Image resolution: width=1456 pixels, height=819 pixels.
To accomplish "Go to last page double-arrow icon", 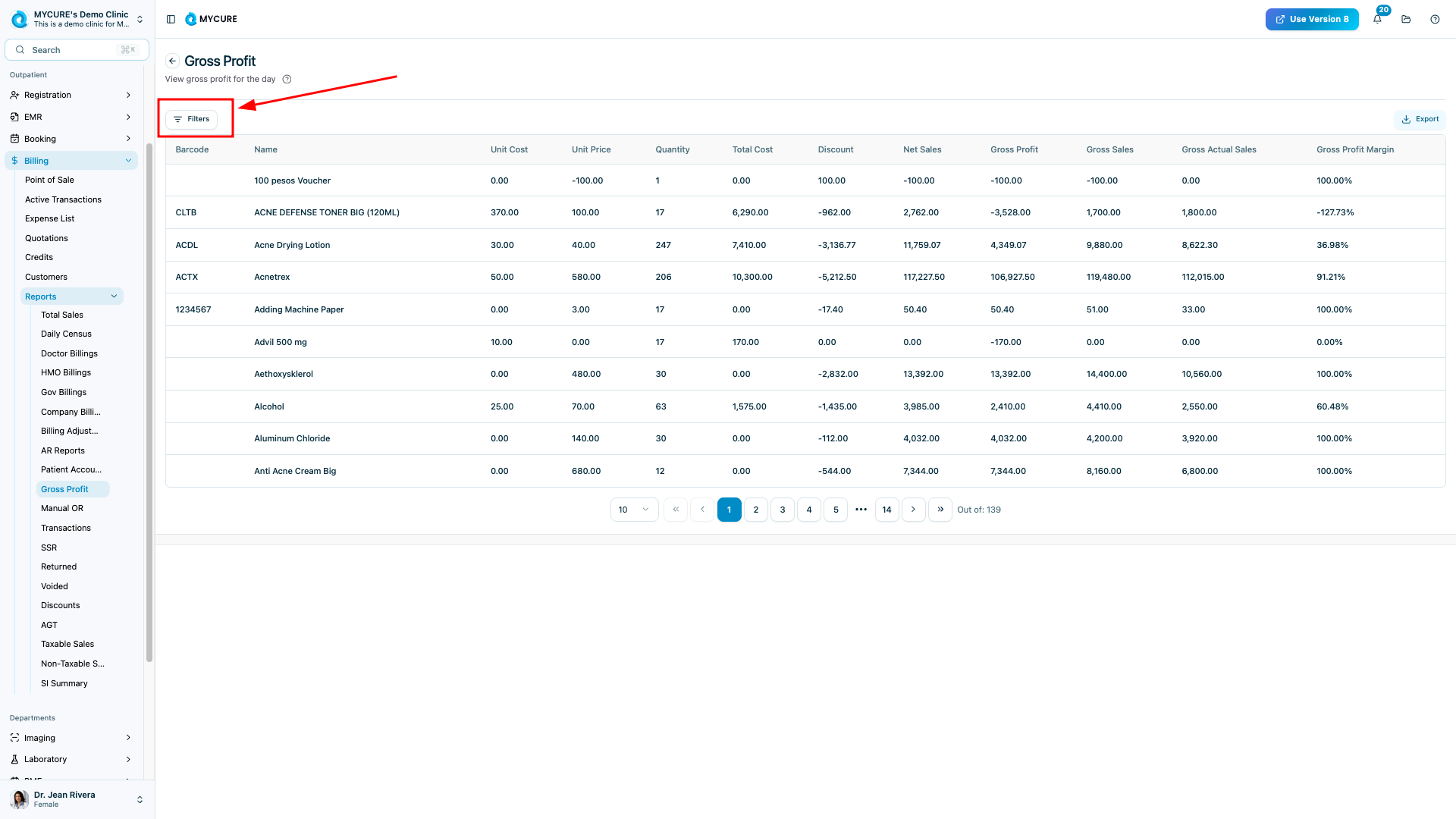I will pos(940,510).
